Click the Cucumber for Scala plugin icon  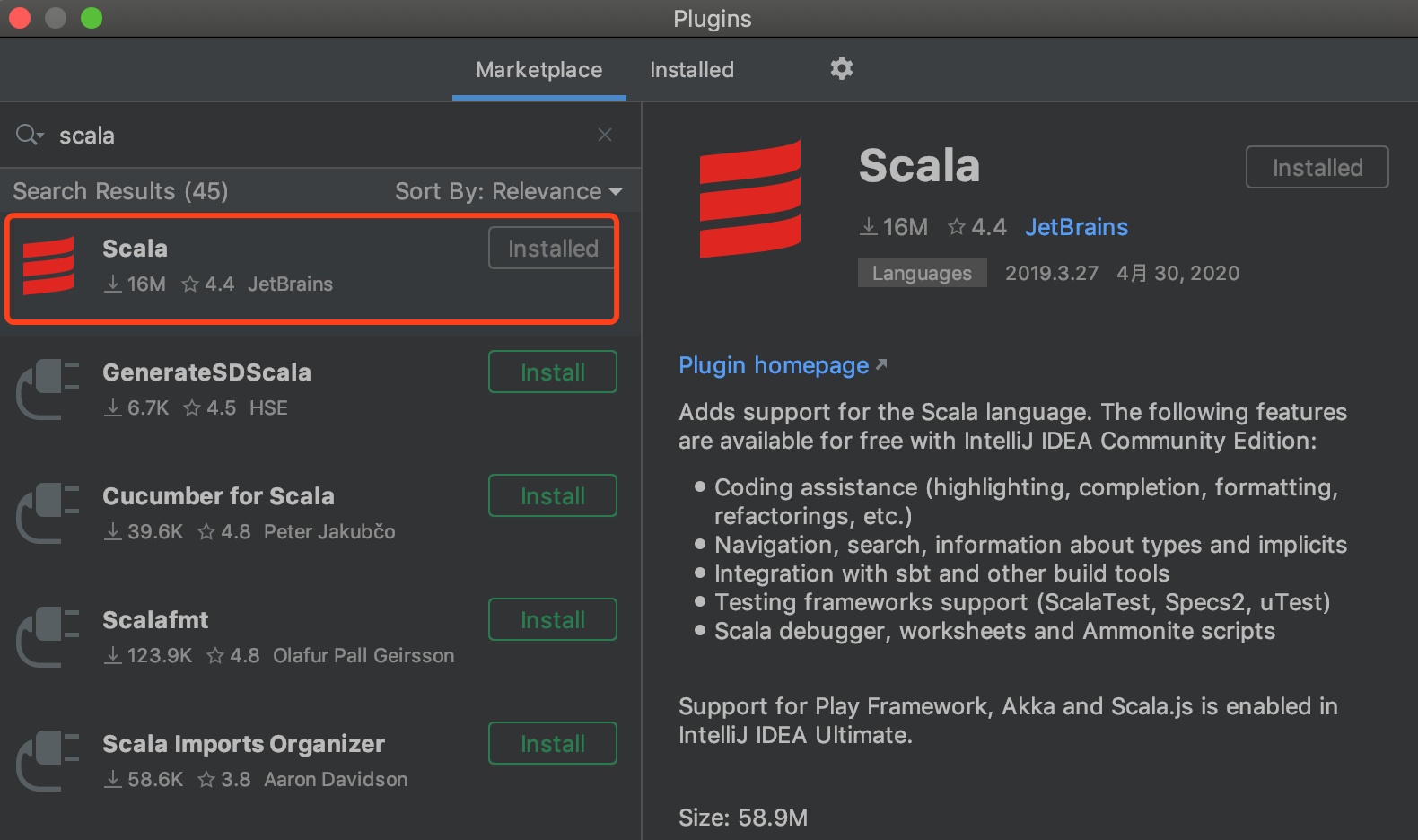pyautogui.click(x=48, y=513)
